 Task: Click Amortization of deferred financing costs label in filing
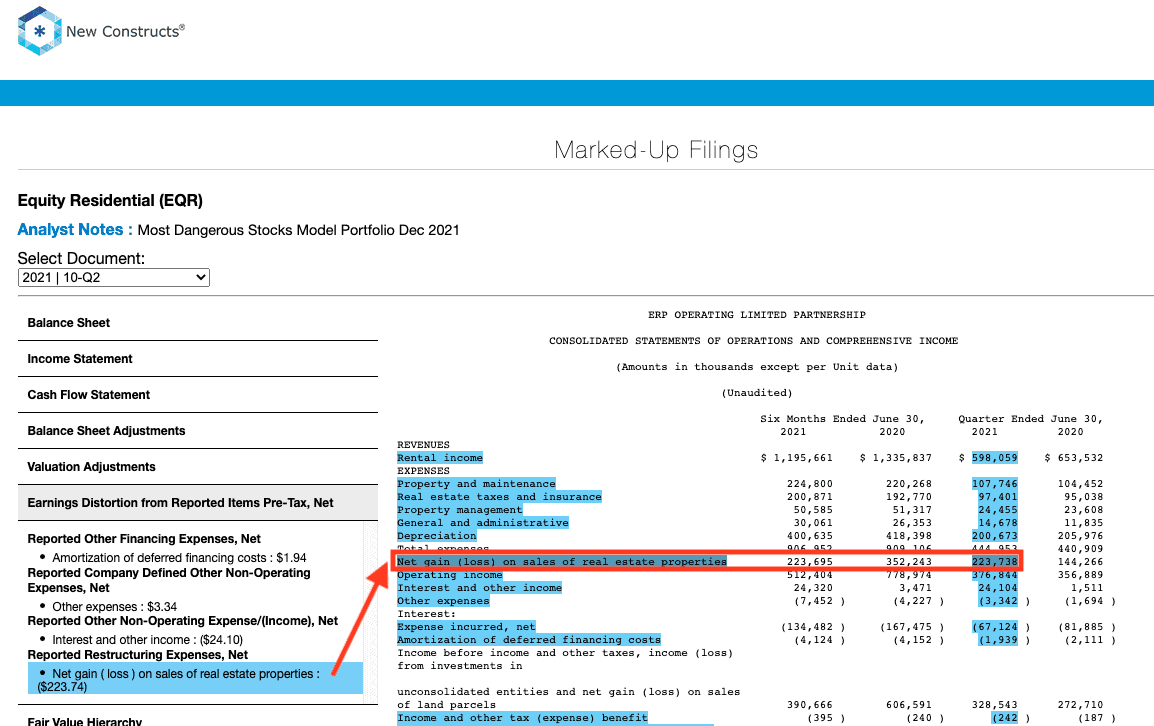point(528,640)
